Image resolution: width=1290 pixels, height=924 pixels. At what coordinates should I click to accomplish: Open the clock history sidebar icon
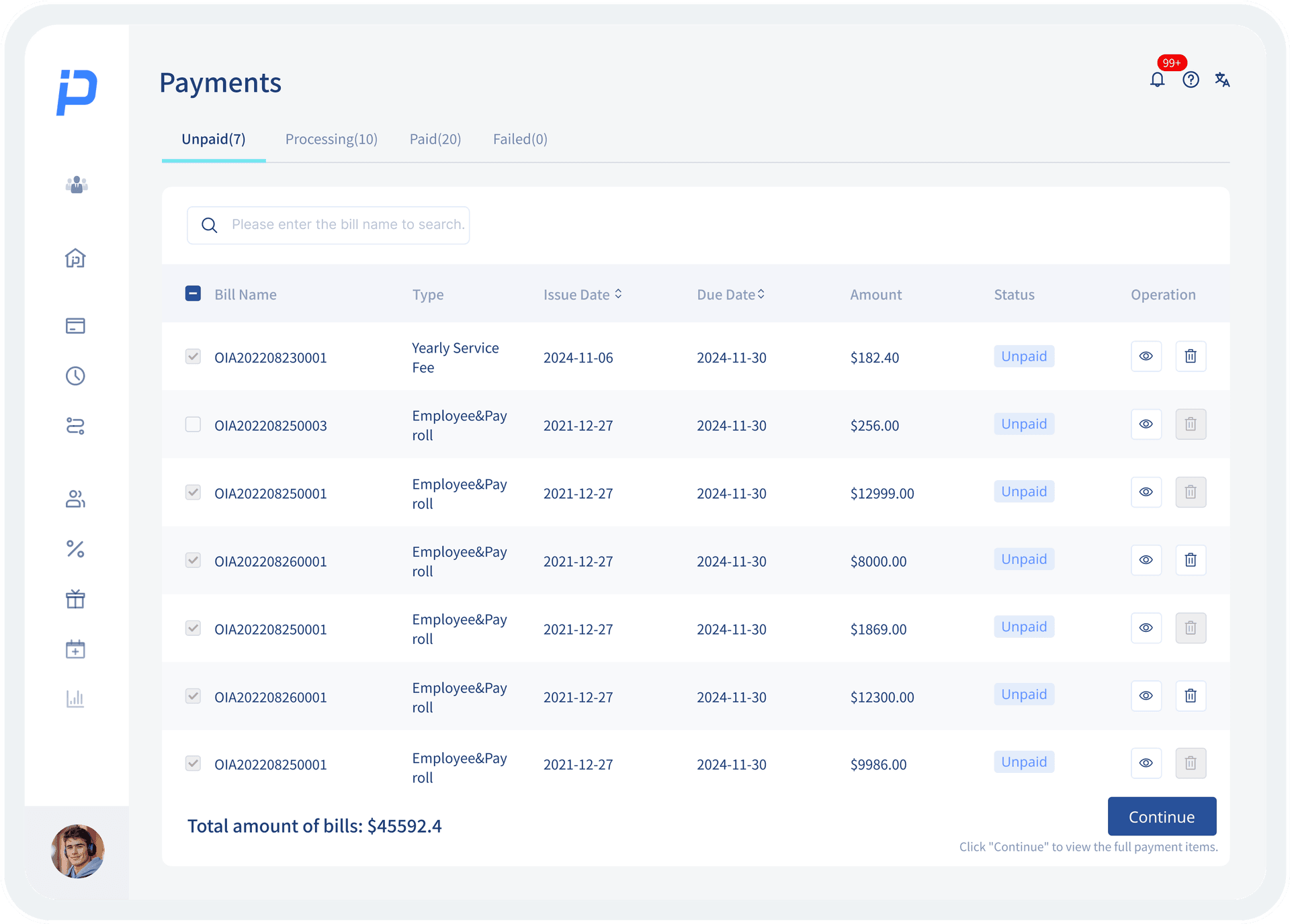tap(75, 376)
